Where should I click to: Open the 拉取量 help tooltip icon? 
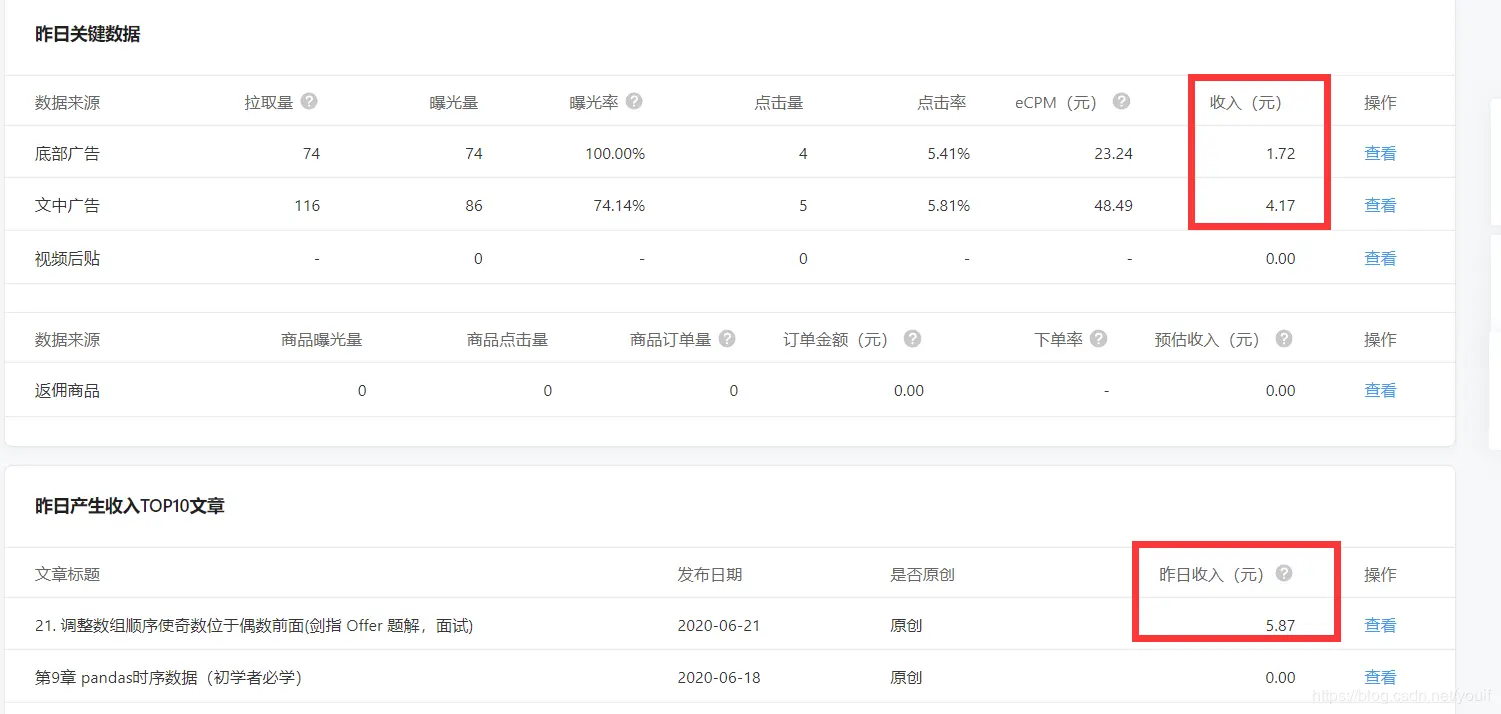[x=308, y=100]
